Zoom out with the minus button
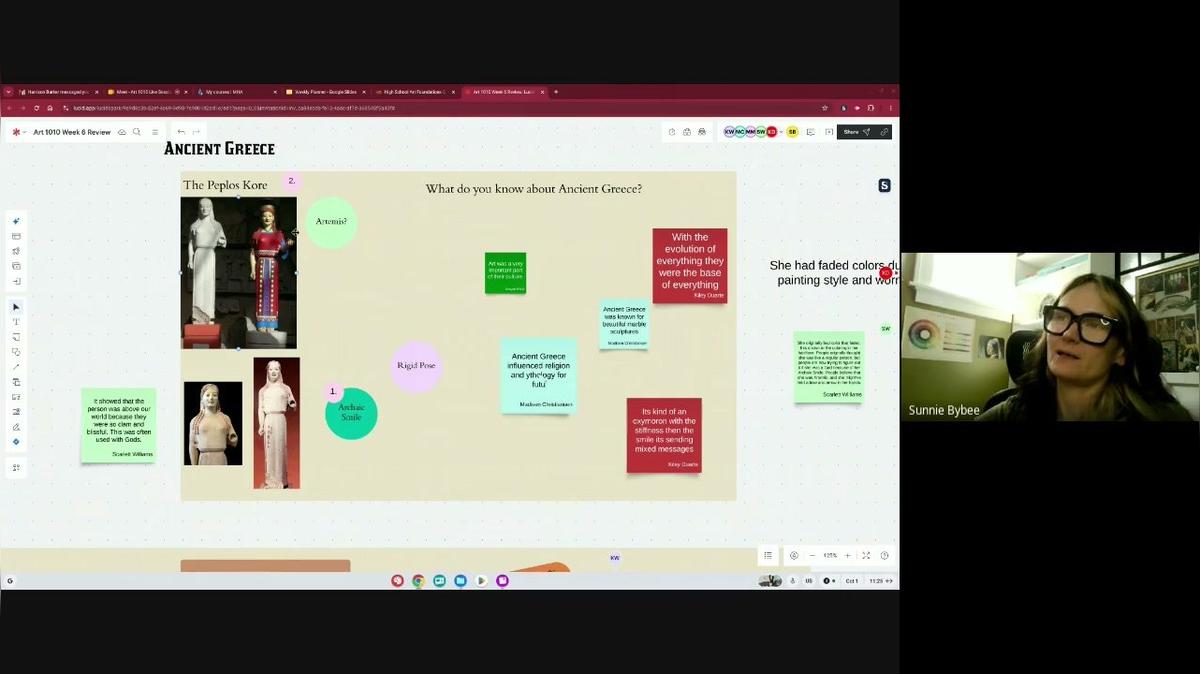This screenshot has height=674, width=1200. click(812, 555)
